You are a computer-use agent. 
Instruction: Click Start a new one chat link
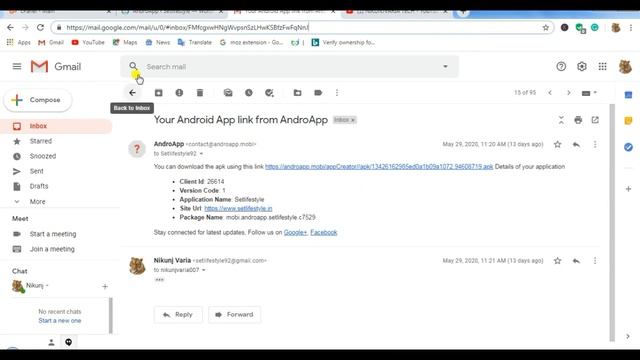coord(60,320)
